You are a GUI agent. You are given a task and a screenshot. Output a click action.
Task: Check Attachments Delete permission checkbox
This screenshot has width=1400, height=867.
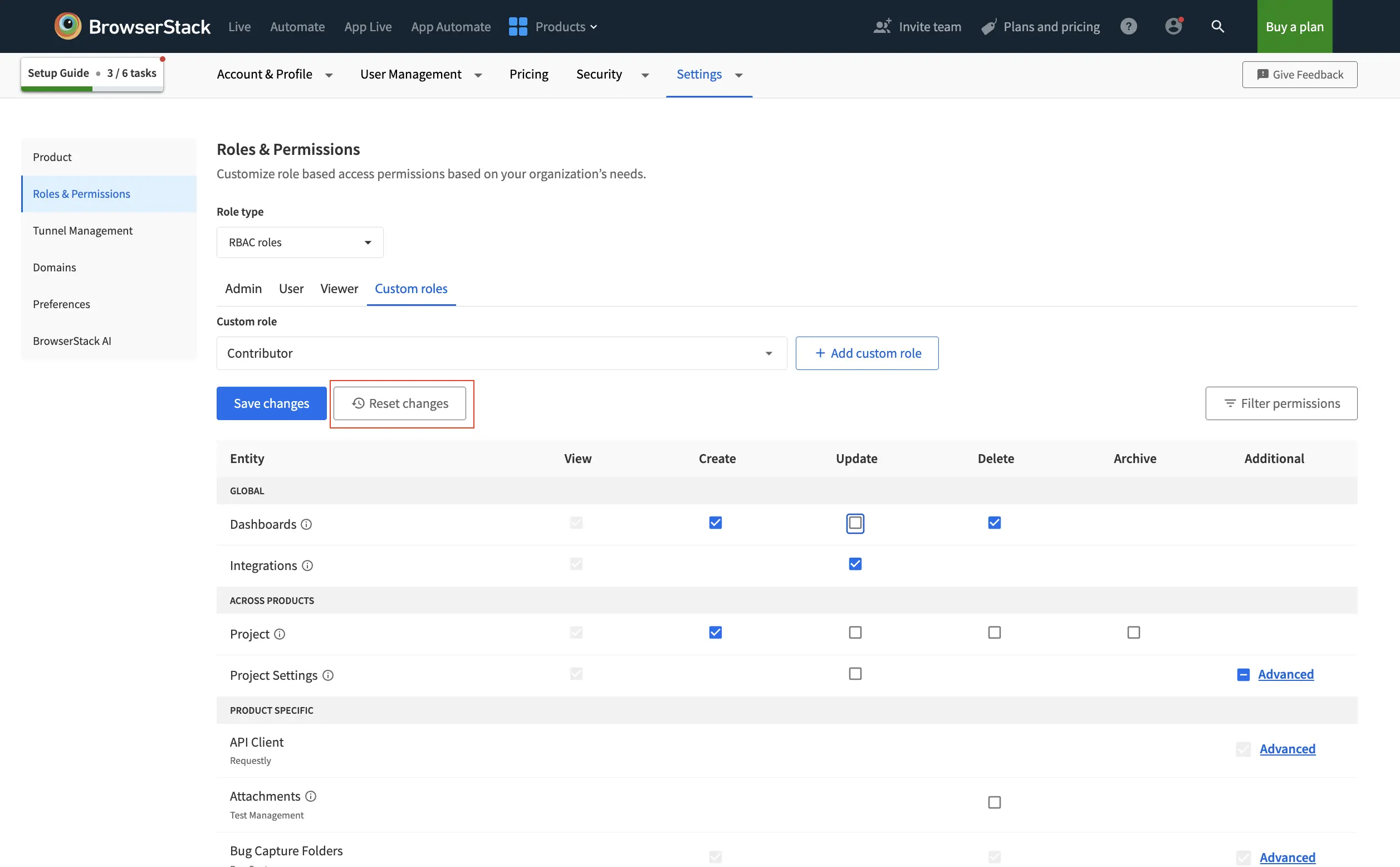pyautogui.click(x=994, y=802)
